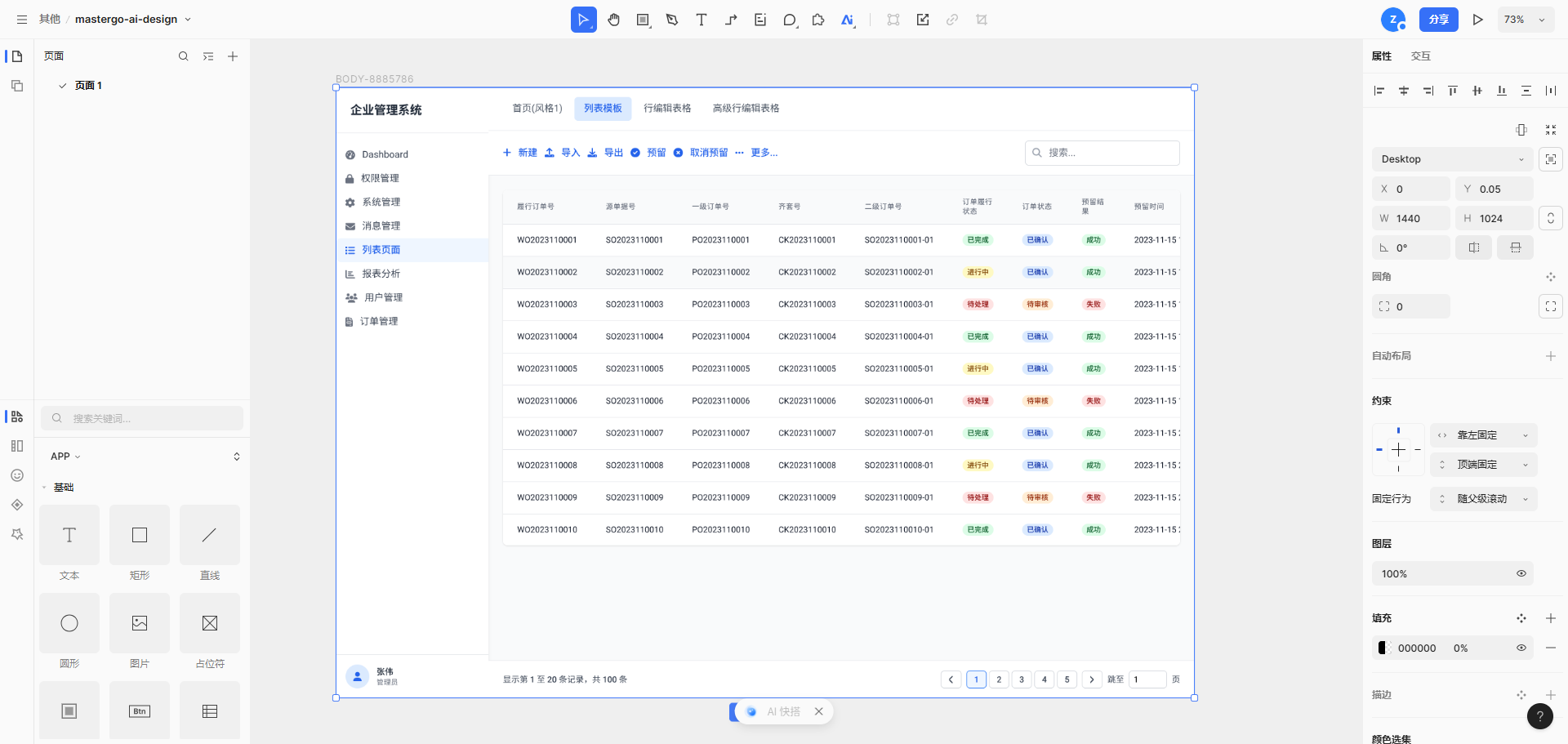Screen dimensions: 1568x744
Task: Collapse the 页面 1 tree item
Action: (63, 86)
